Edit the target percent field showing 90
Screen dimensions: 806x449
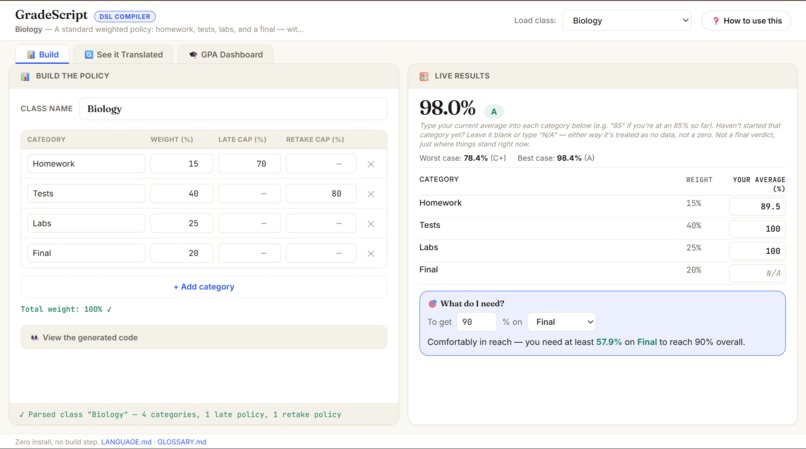click(x=477, y=322)
